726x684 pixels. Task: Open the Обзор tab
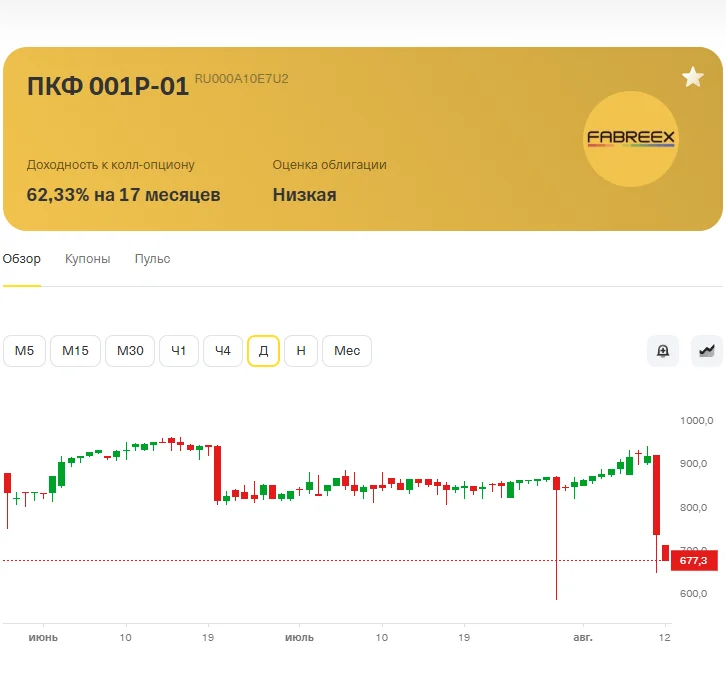click(22, 259)
